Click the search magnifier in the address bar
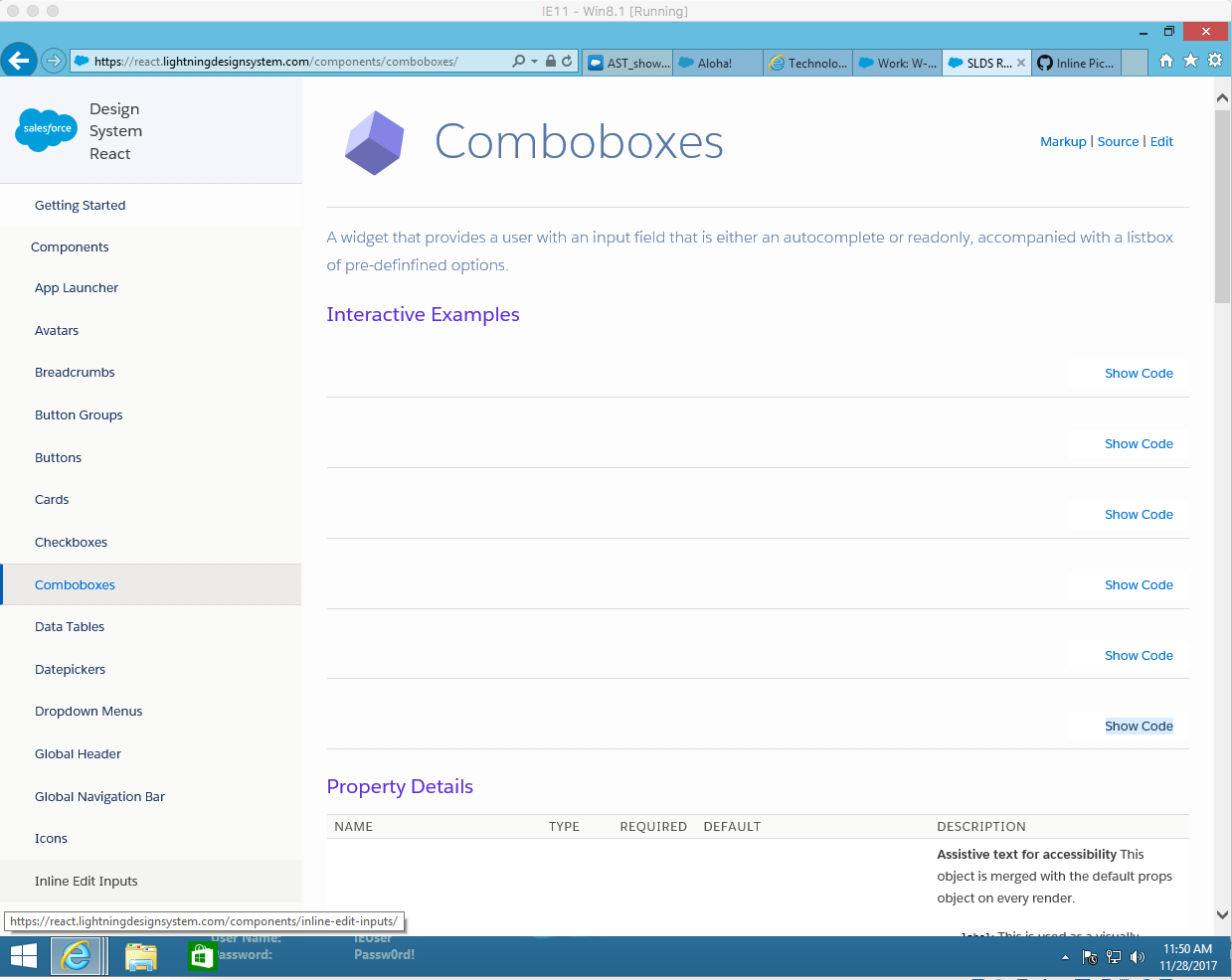Image resolution: width=1232 pixels, height=980 pixels. point(517,60)
